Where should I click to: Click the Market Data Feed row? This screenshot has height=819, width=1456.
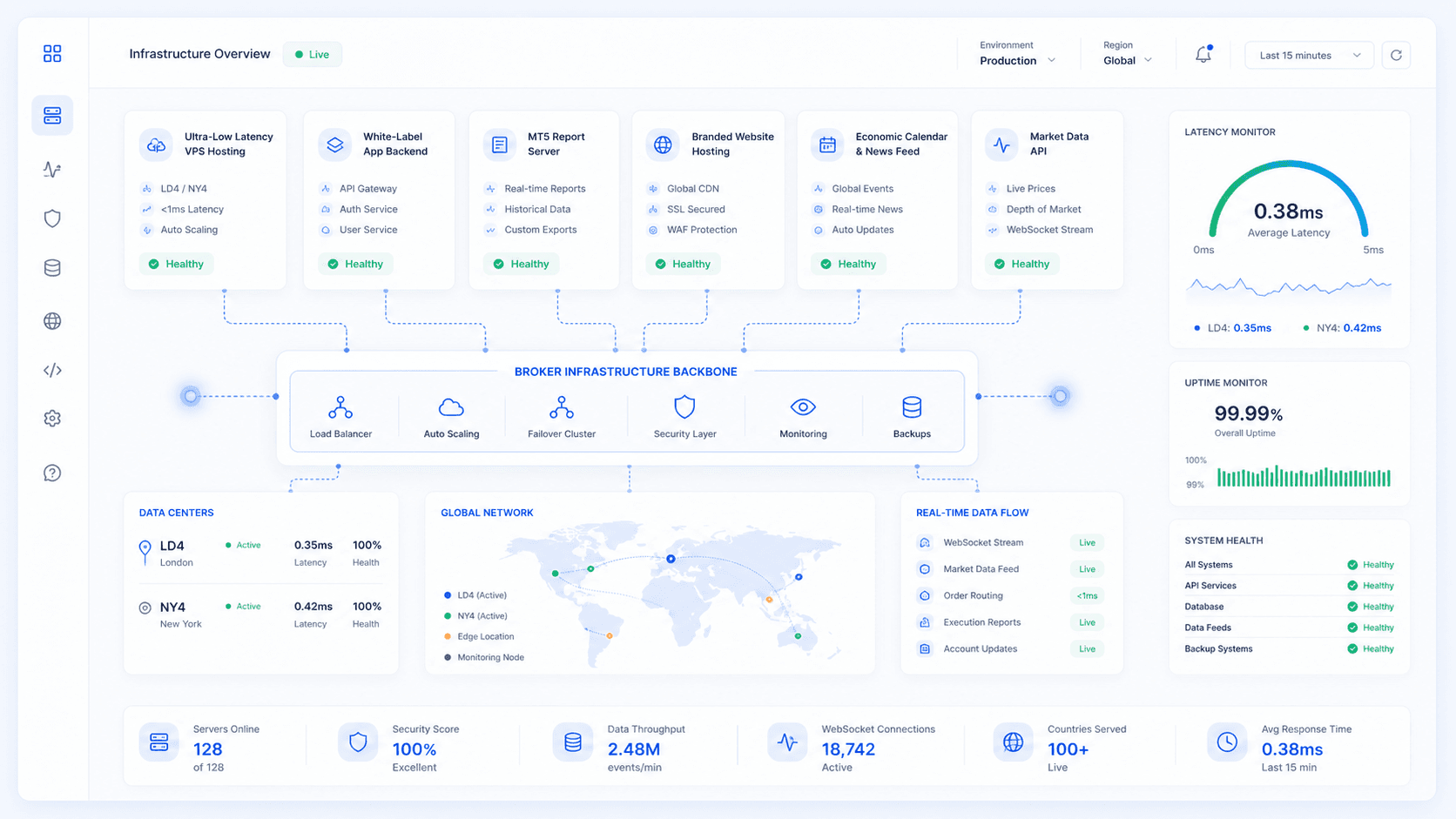tap(1010, 569)
